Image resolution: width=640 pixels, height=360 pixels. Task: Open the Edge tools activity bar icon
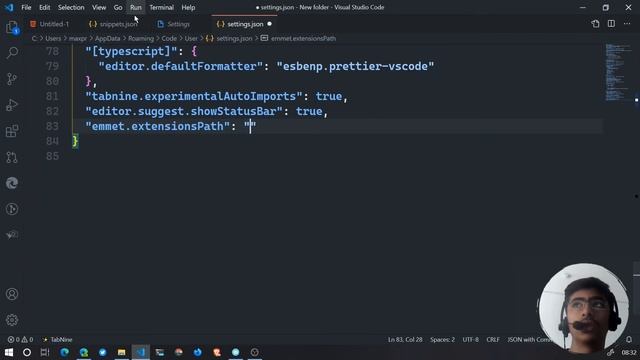point(12,183)
